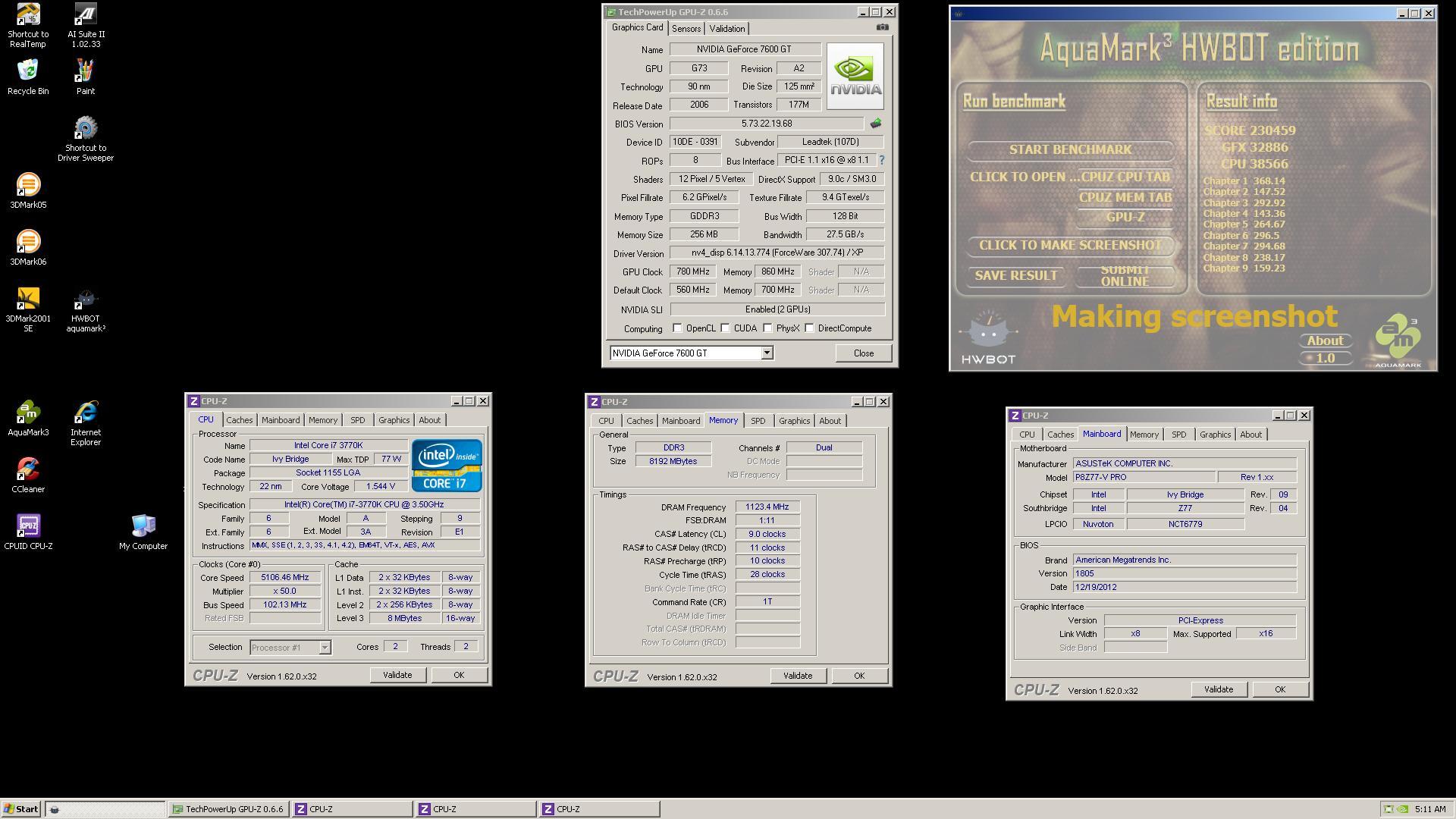This screenshot has width=1456, height=819.
Task: Open Internet Explorer desktop icon
Action: pyautogui.click(x=86, y=424)
